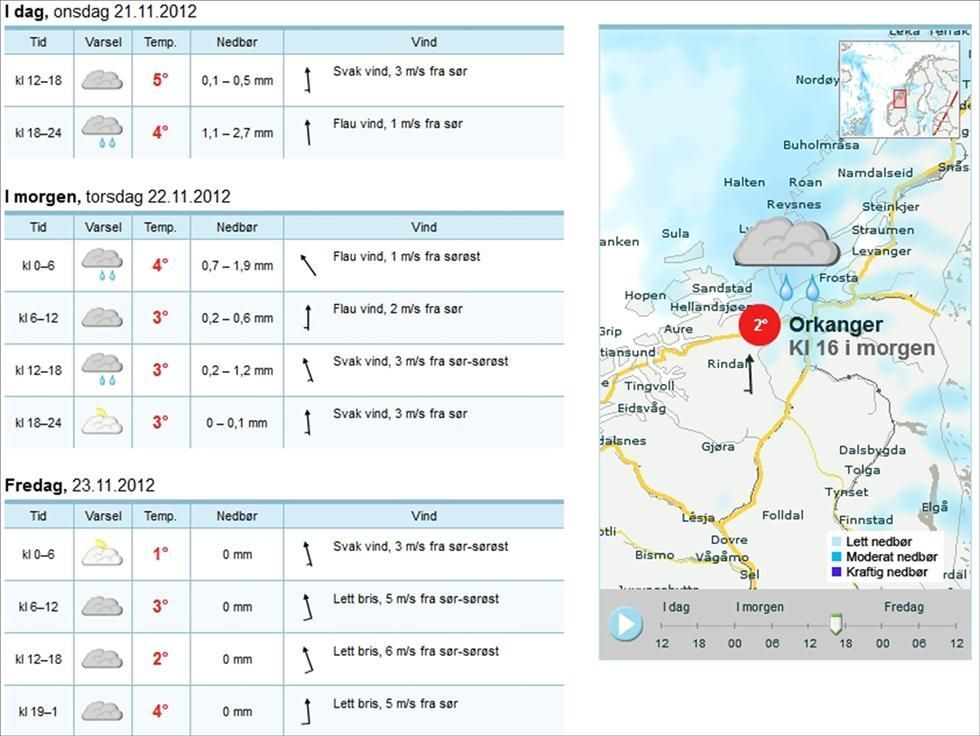Screen dimensions: 980x736
Task: Click the wind arrow below Orkanger on map
Action: coord(748,375)
